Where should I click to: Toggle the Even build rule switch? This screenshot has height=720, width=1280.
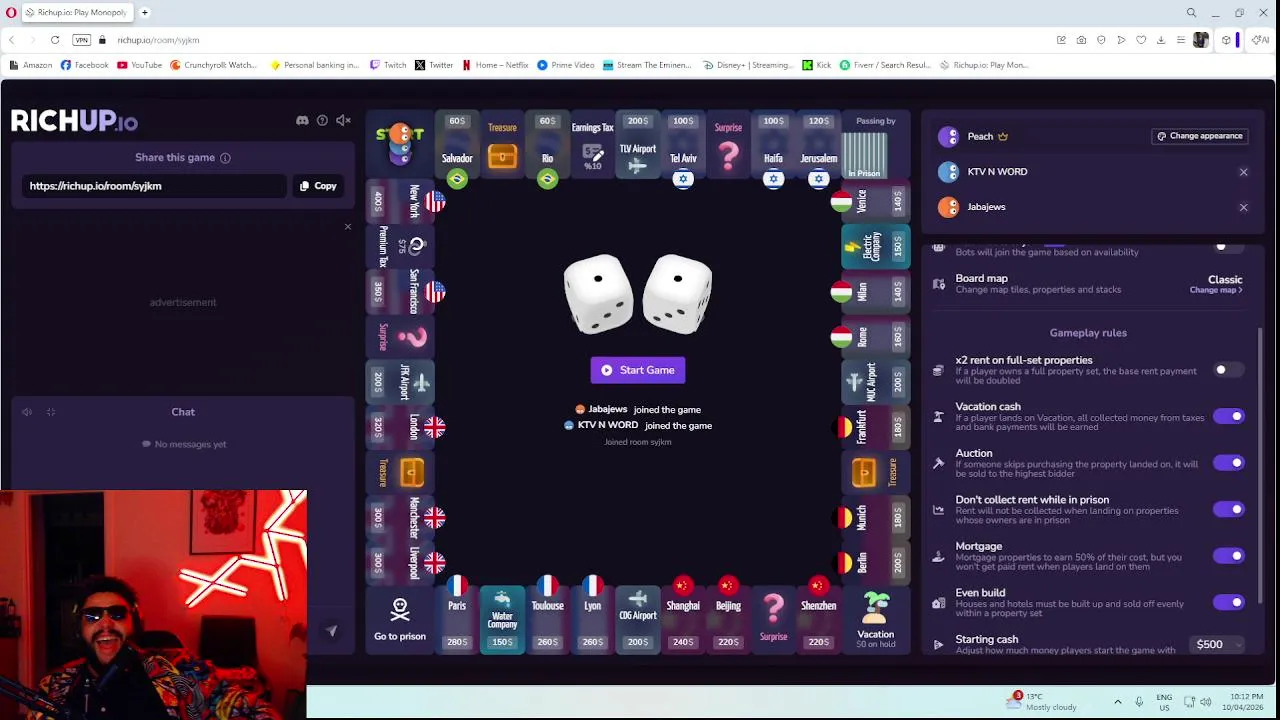[x=1228, y=602]
